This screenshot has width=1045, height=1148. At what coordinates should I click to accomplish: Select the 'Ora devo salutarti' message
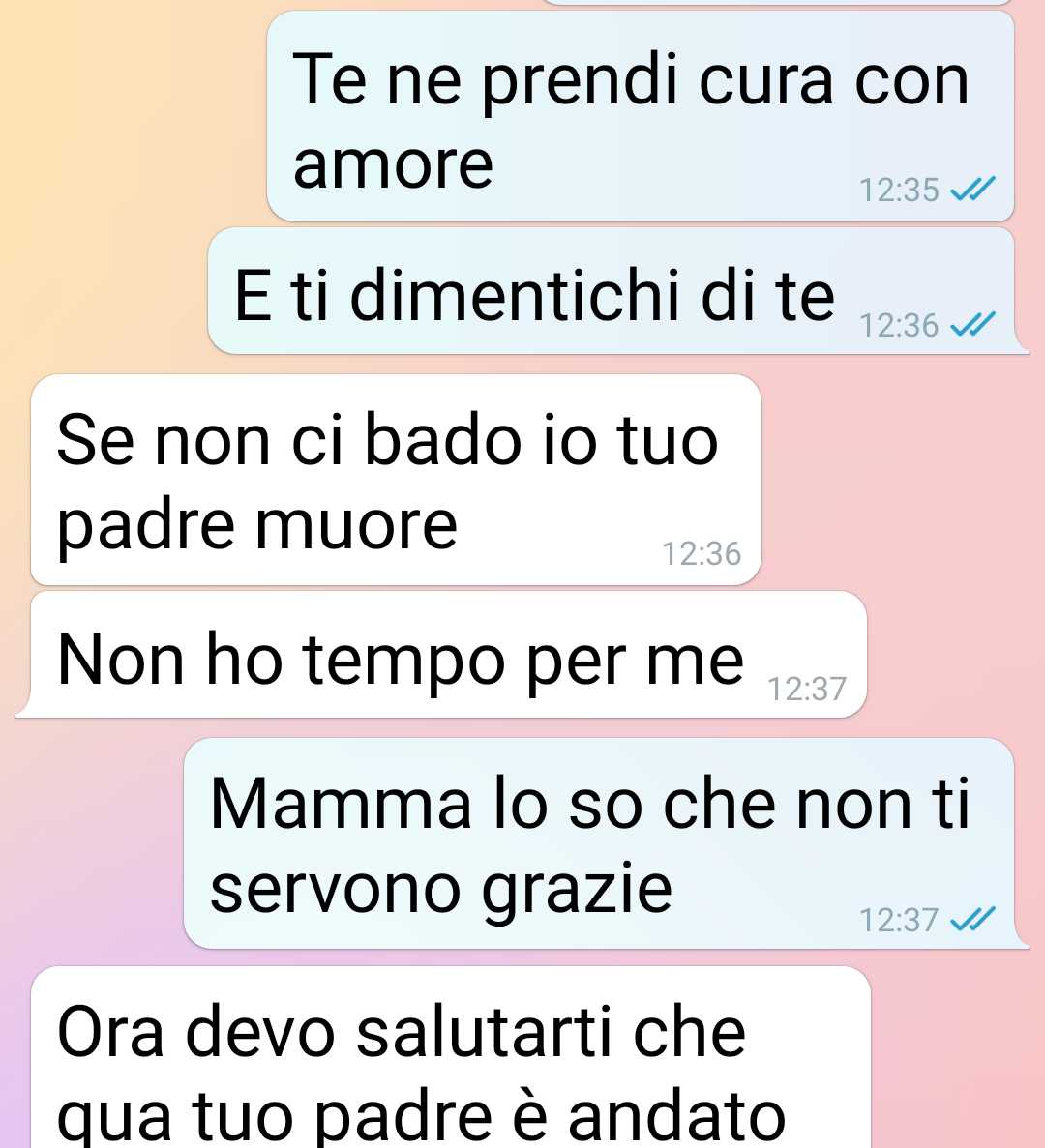pos(450,1057)
